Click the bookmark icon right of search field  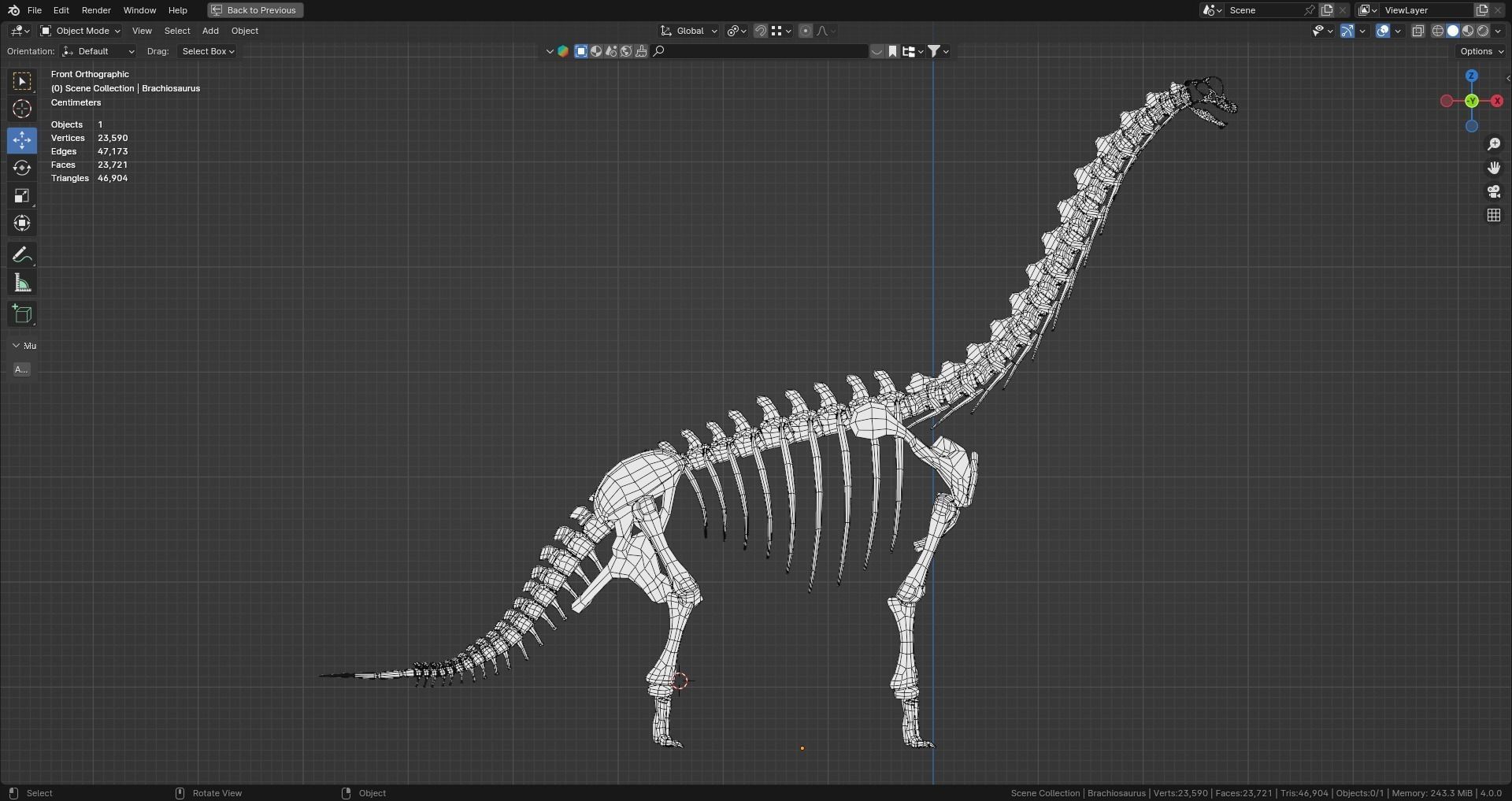click(x=892, y=51)
